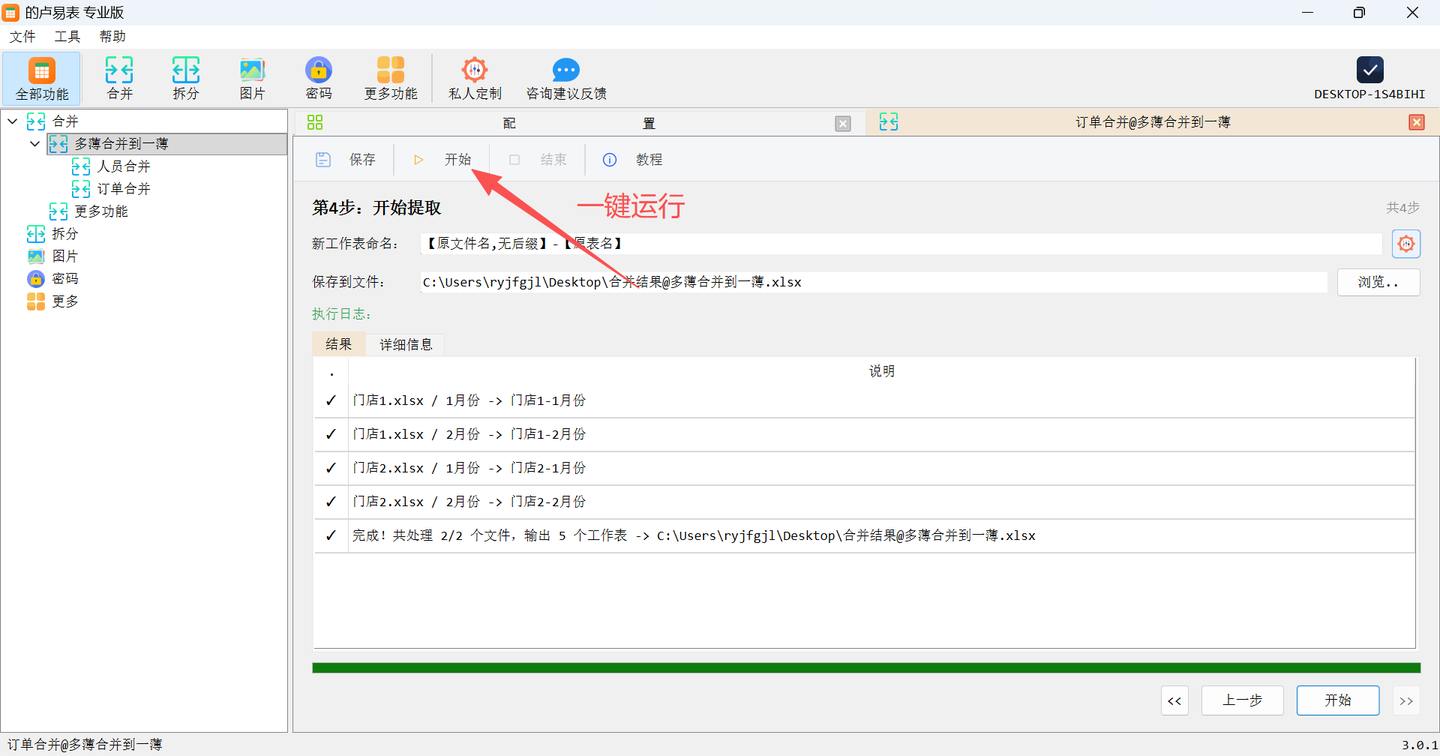Click the green progress bar
Image resolution: width=1440 pixels, height=756 pixels.
pos(866,668)
